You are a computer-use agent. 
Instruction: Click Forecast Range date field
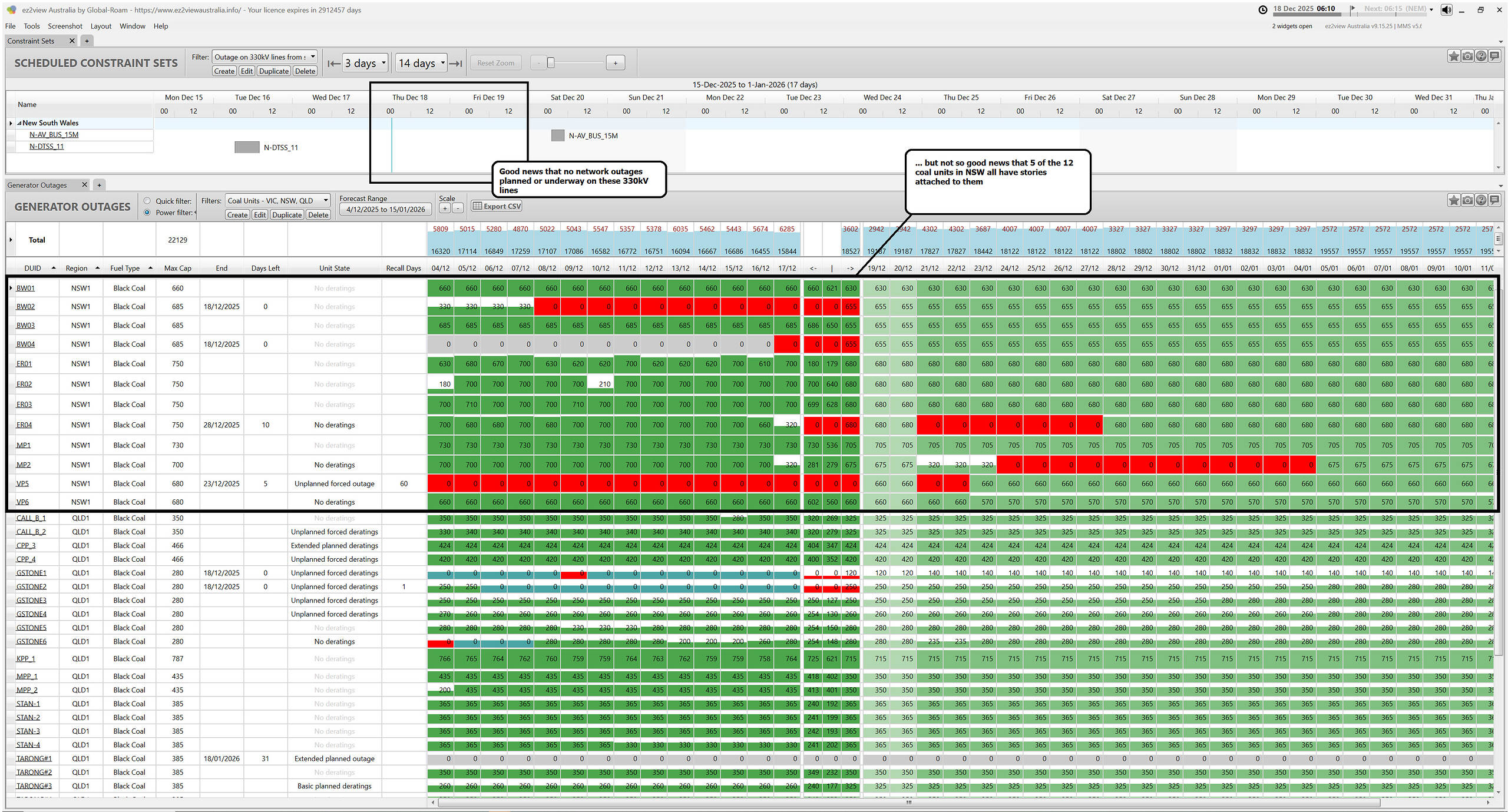pyautogui.click(x=385, y=209)
